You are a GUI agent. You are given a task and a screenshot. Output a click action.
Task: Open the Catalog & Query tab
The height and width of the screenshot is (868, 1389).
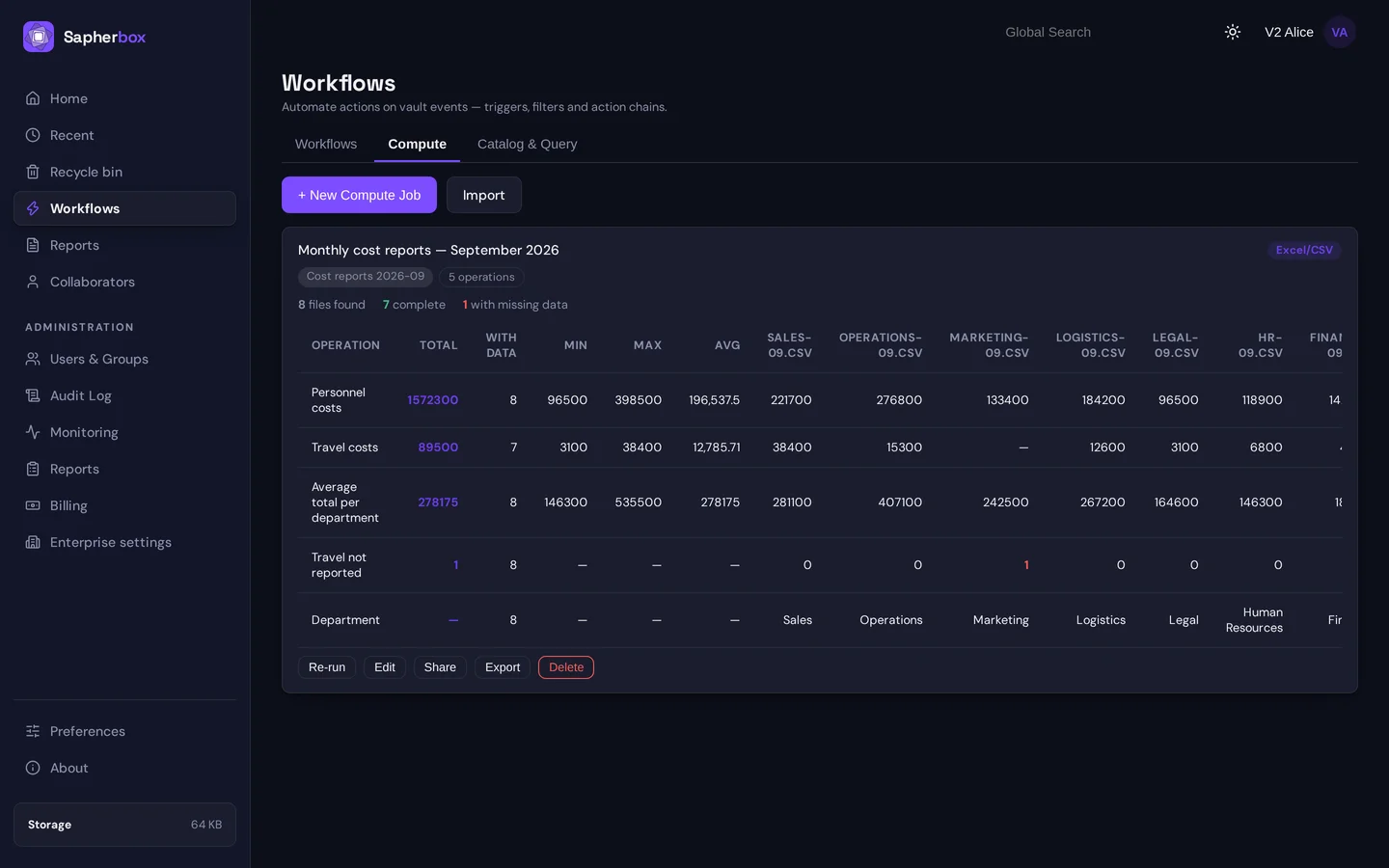(528, 144)
